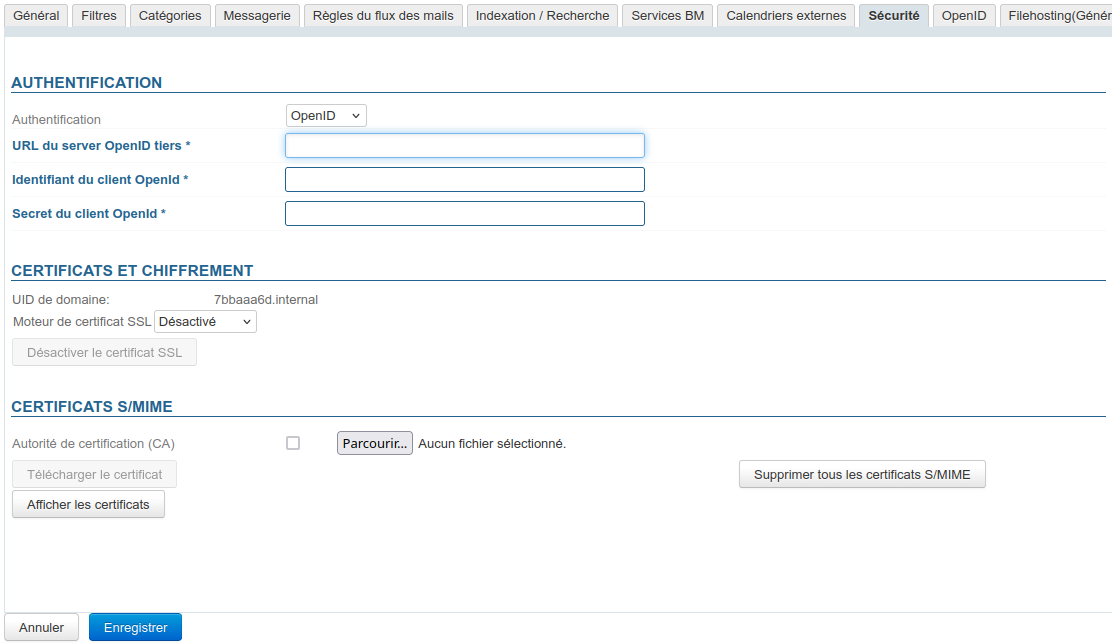This screenshot has height=644, width=1112.
Task: Click the Secret du client OpenId field
Action: coord(464,214)
